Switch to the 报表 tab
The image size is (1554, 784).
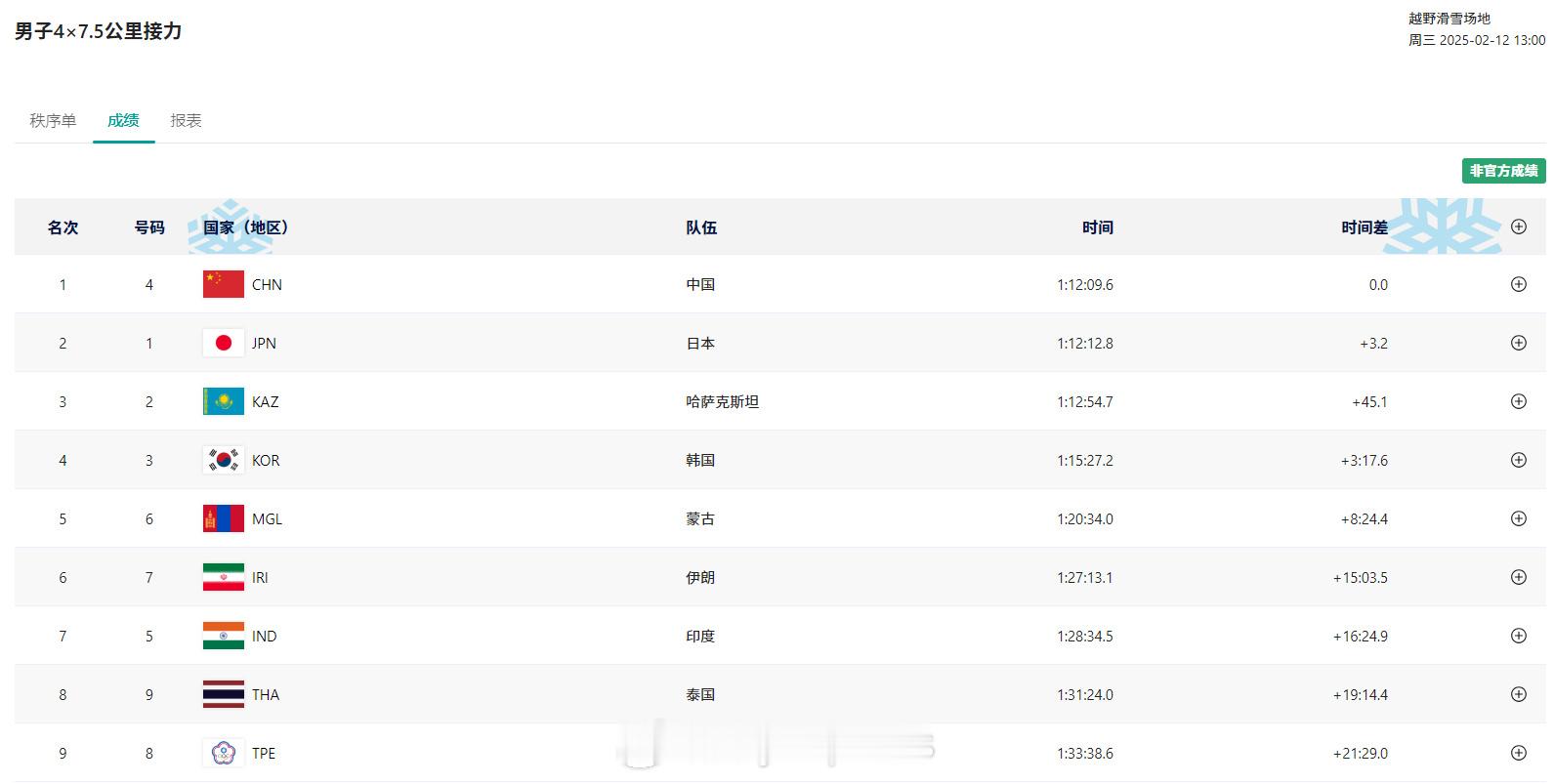186,120
